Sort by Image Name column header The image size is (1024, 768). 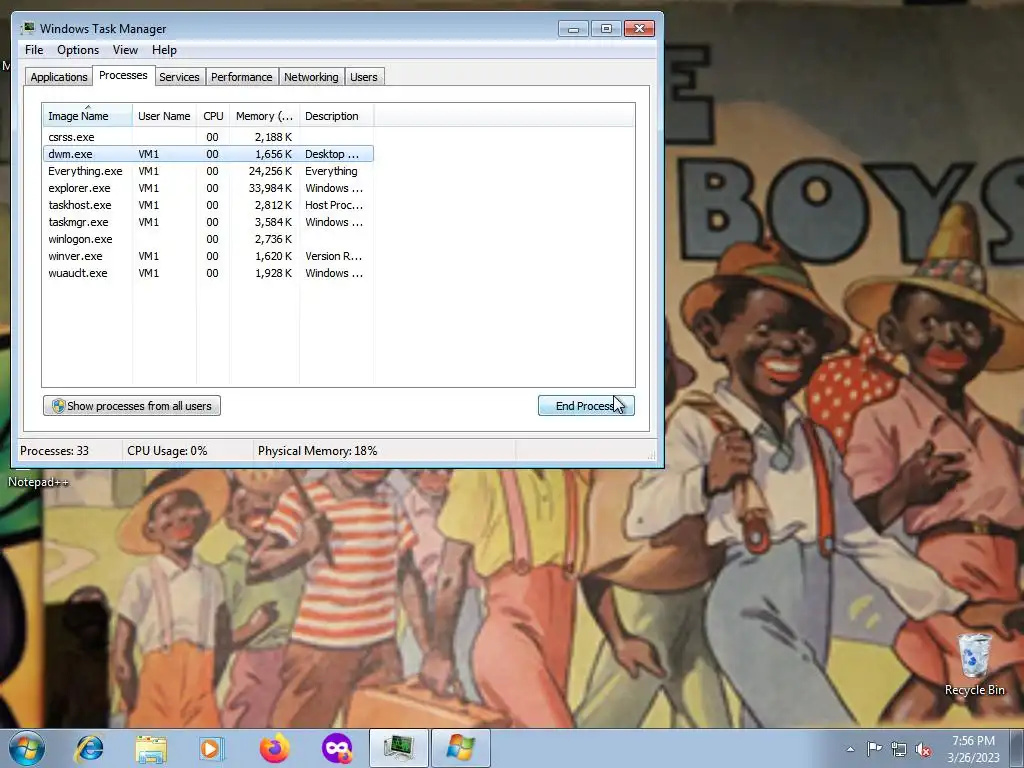click(88, 116)
